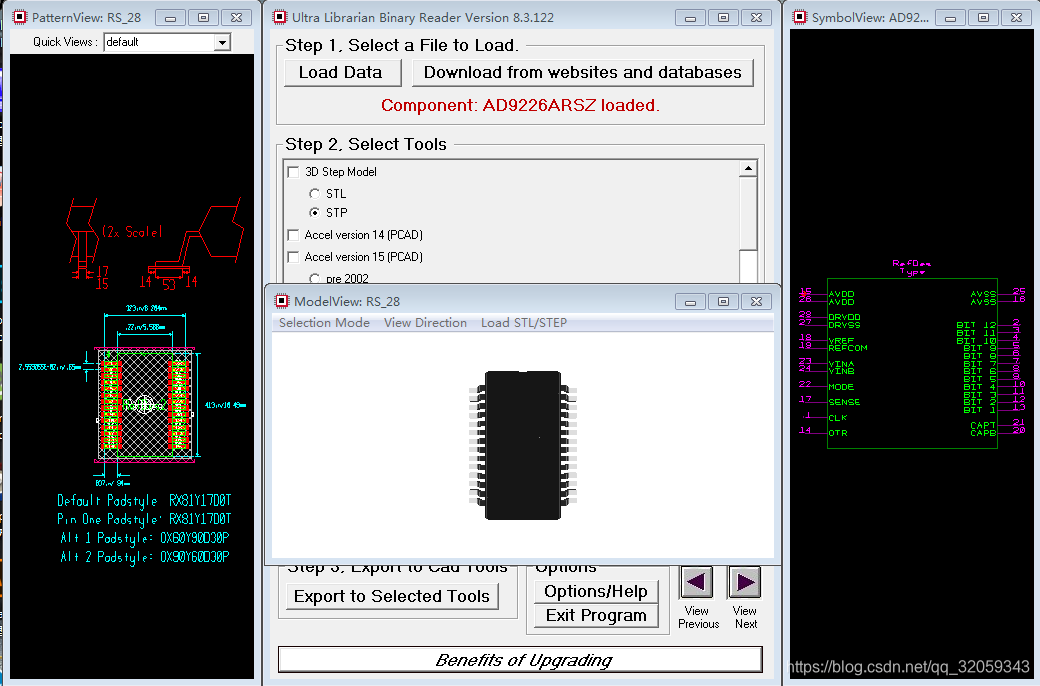Select the pre 2002 radio option

point(314,279)
